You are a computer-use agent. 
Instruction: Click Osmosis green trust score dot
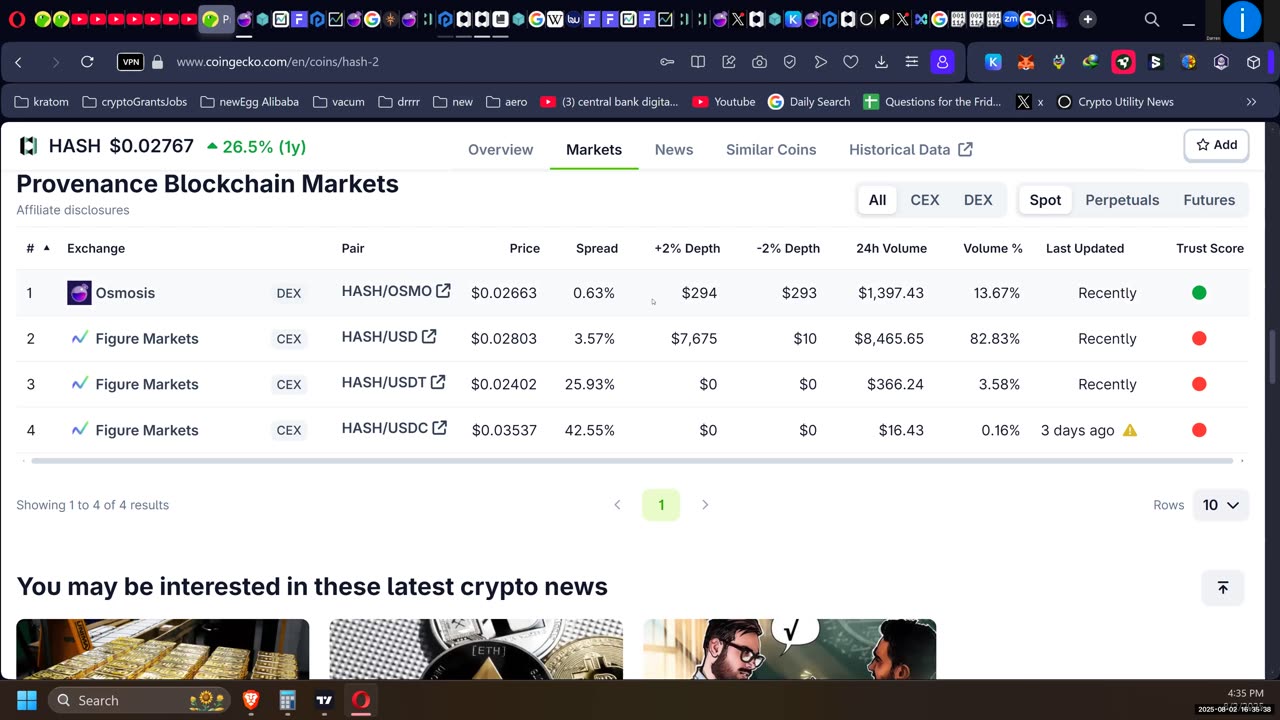(x=1199, y=293)
